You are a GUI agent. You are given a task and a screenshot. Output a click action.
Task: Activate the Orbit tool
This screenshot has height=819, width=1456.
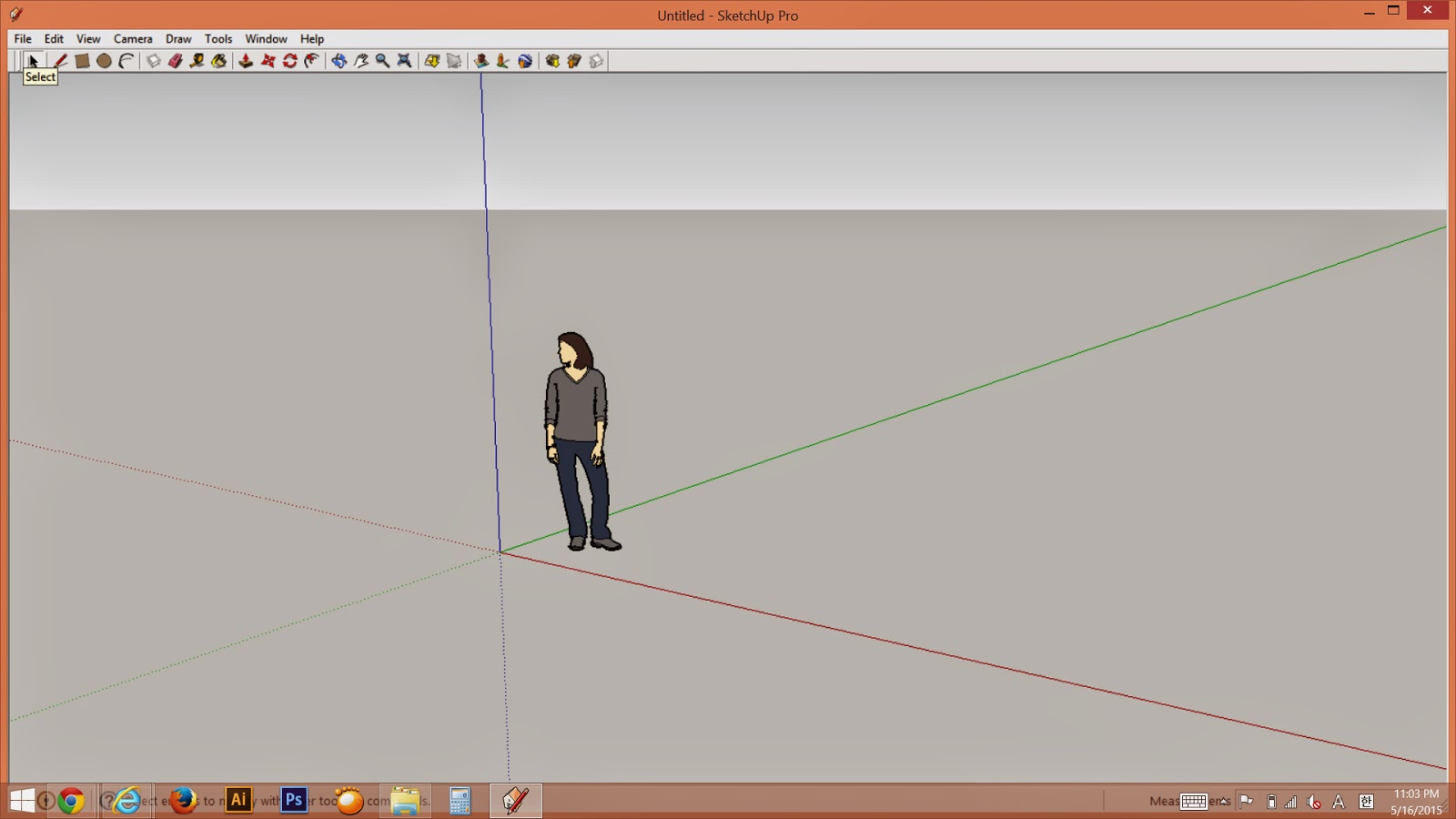coord(339,61)
